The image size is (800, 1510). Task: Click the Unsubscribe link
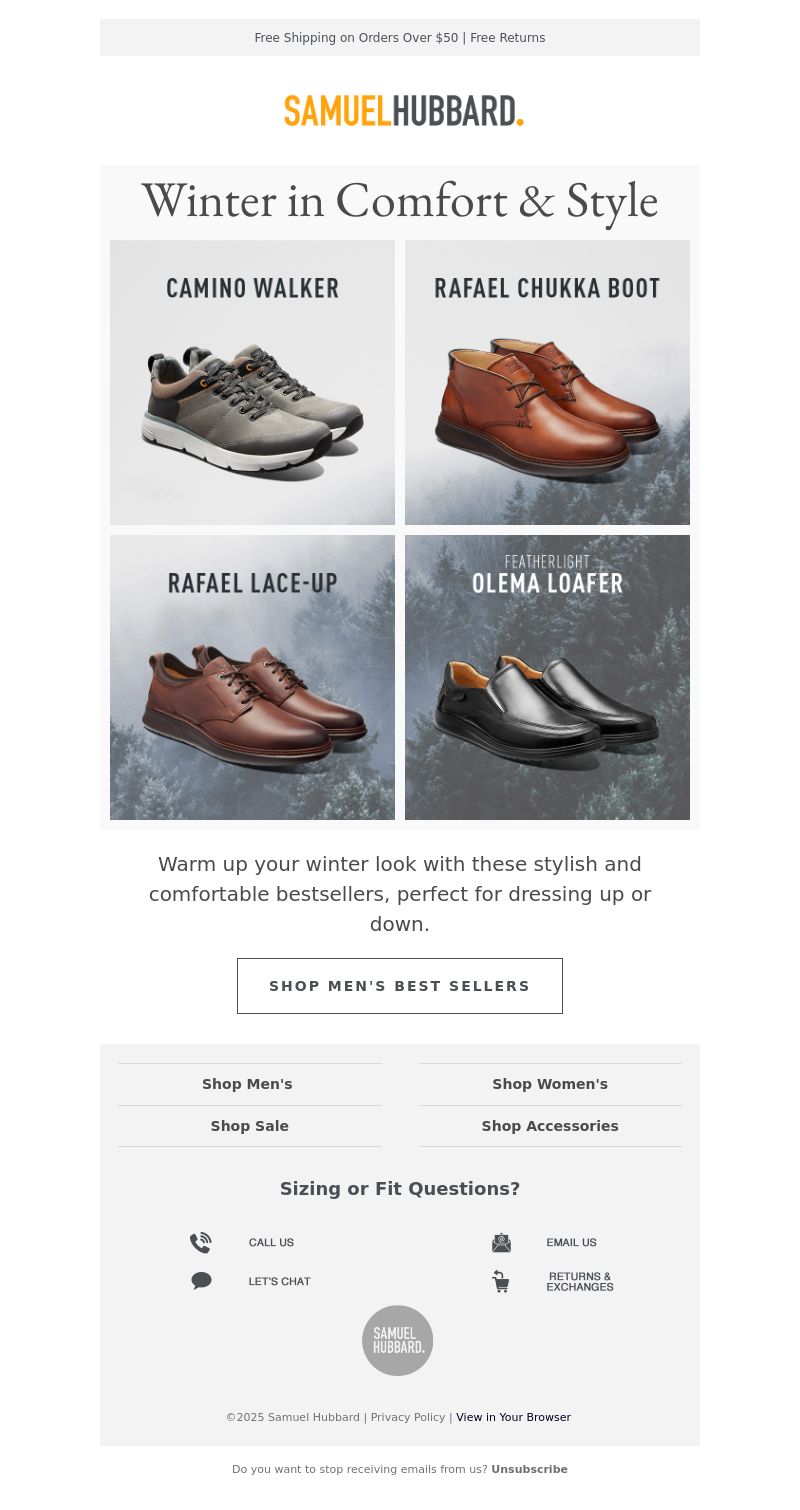(x=529, y=1469)
